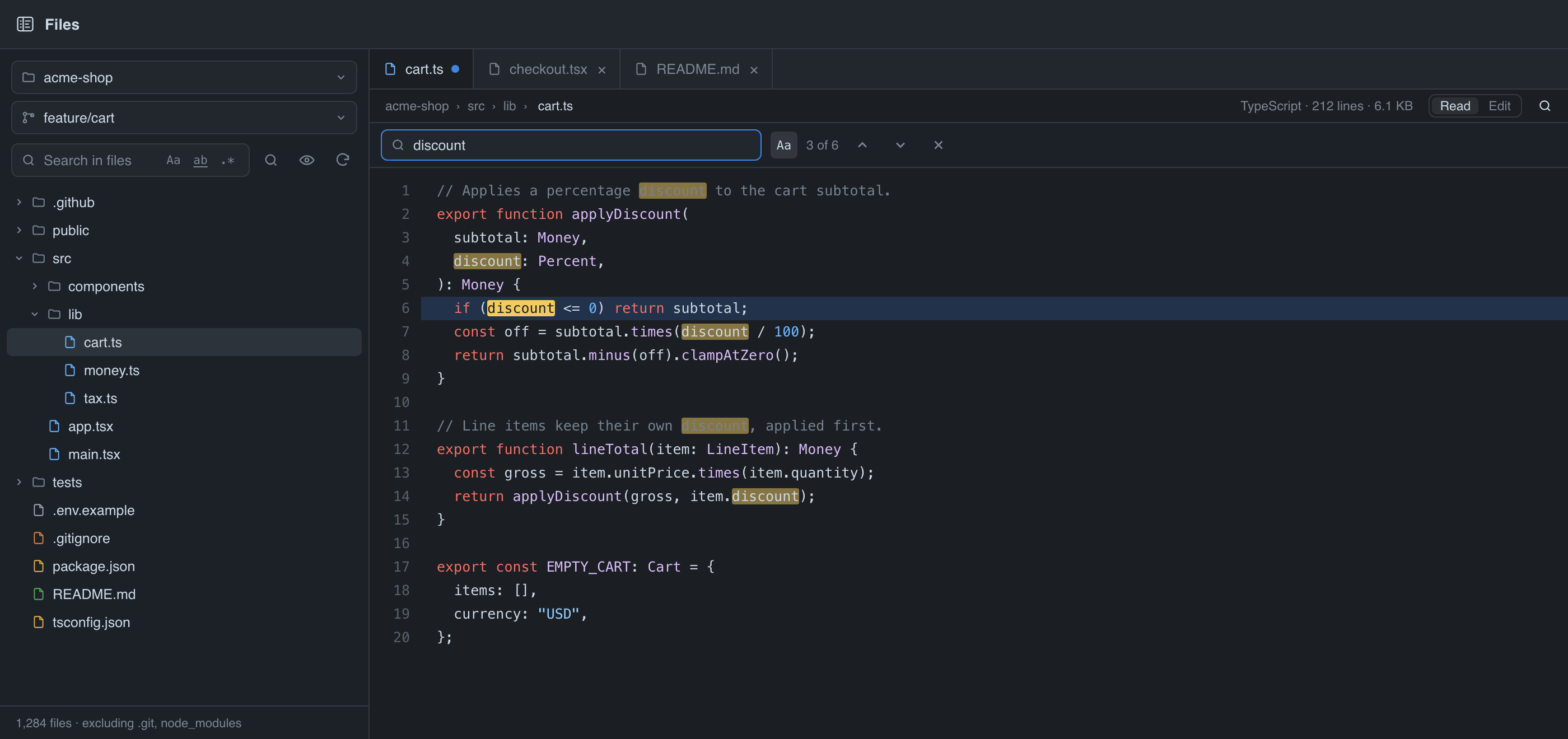Expand the public folder
The height and width of the screenshot is (739, 1568).
(x=184, y=230)
